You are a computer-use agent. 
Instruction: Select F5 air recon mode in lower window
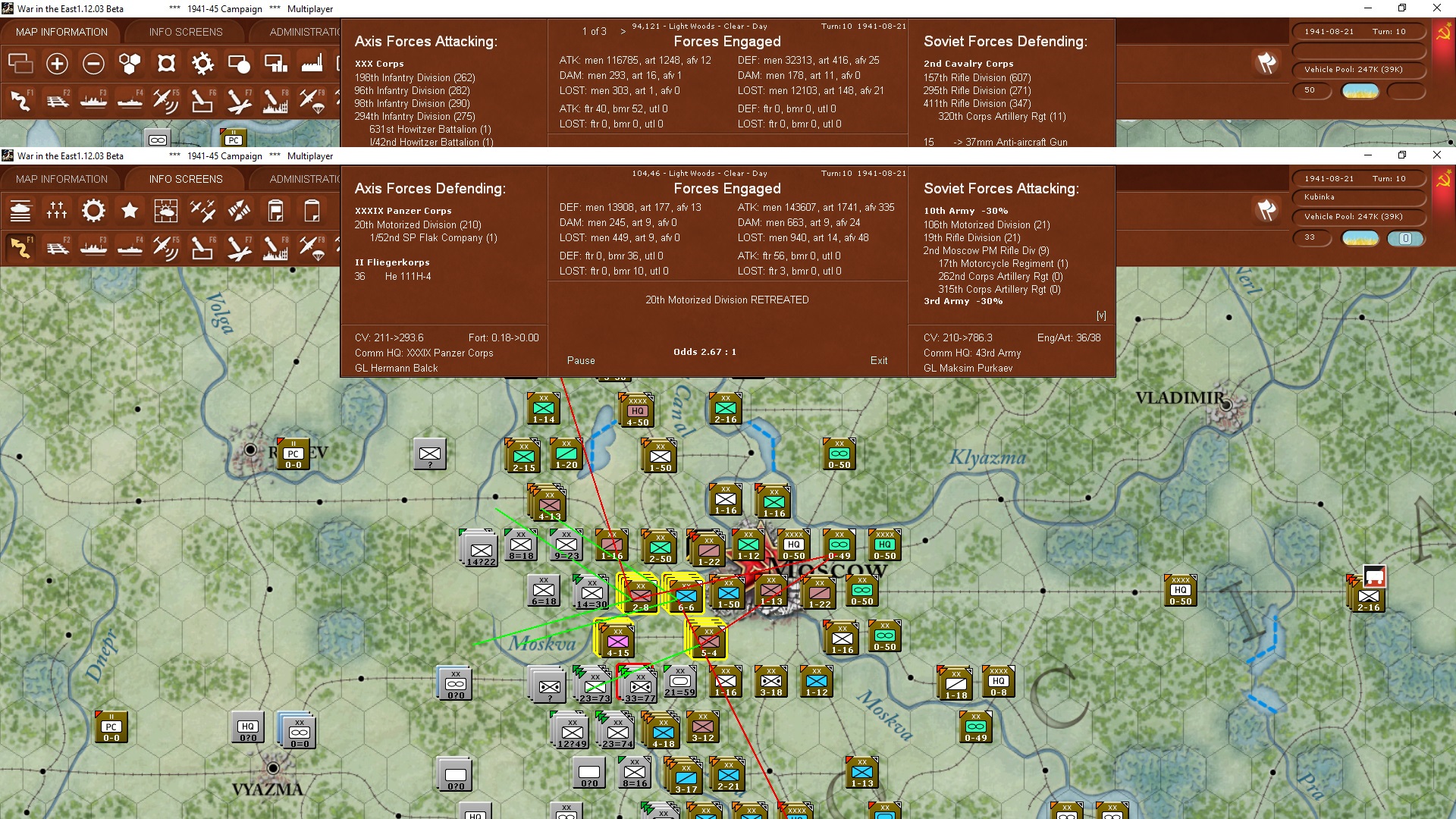tap(166, 248)
